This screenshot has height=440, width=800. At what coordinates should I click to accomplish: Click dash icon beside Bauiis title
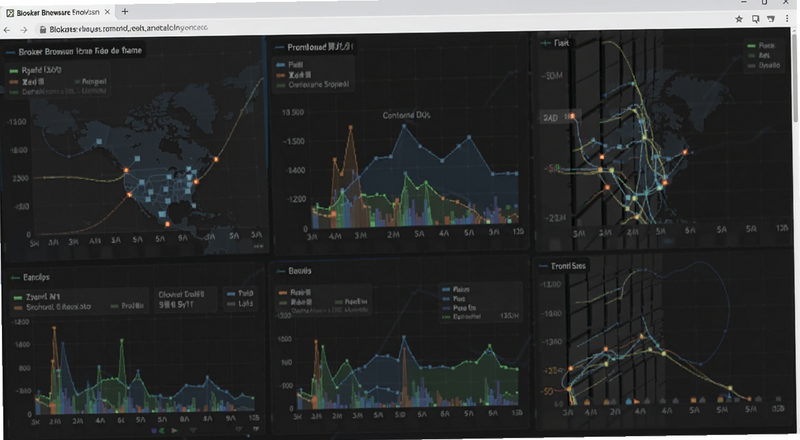click(x=280, y=271)
